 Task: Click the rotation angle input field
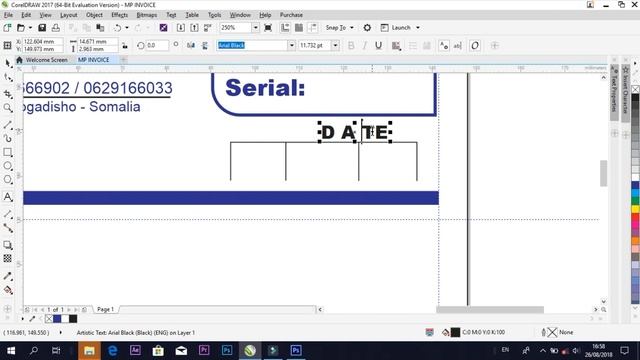tap(157, 45)
